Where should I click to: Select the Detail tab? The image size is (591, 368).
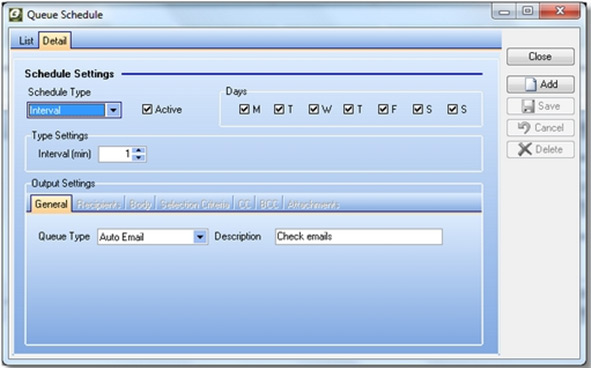[x=55, y=41]
